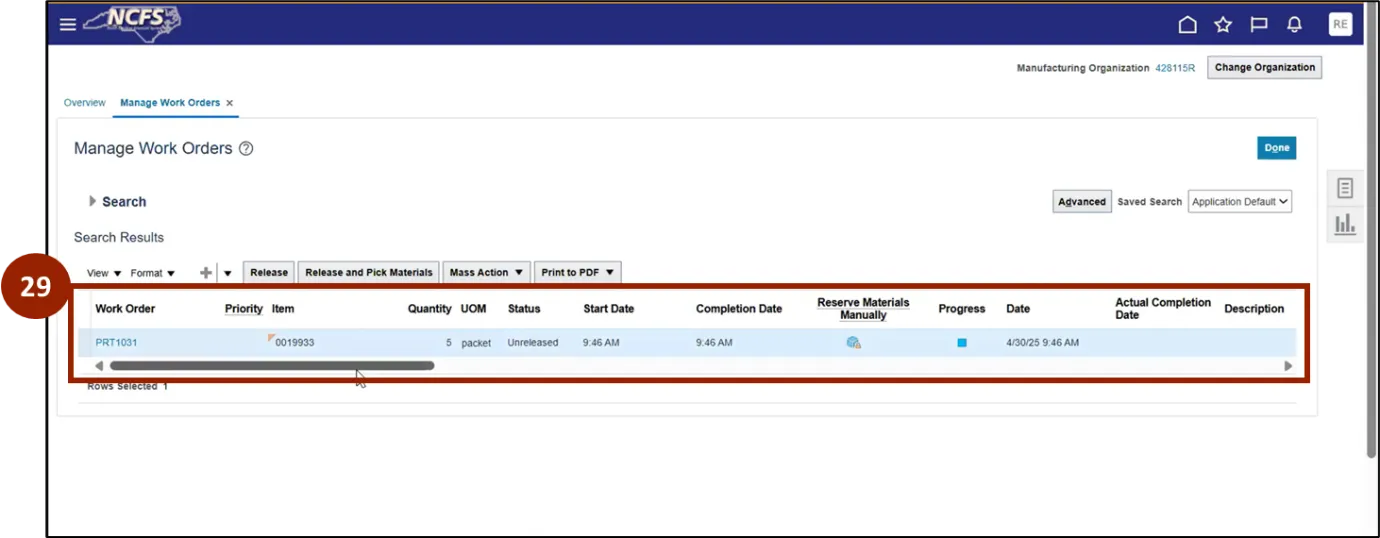Open the View menu
Viewport: 1380px width, 538px height.
coord(104,272)
